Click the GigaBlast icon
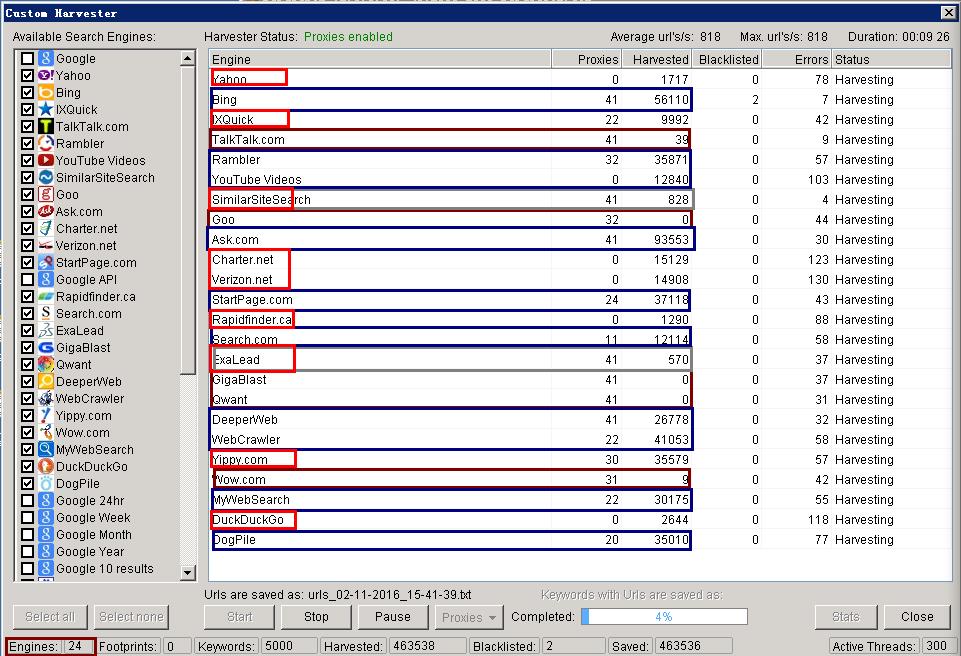Screen dimensions: 961x656 click(45, 348)
